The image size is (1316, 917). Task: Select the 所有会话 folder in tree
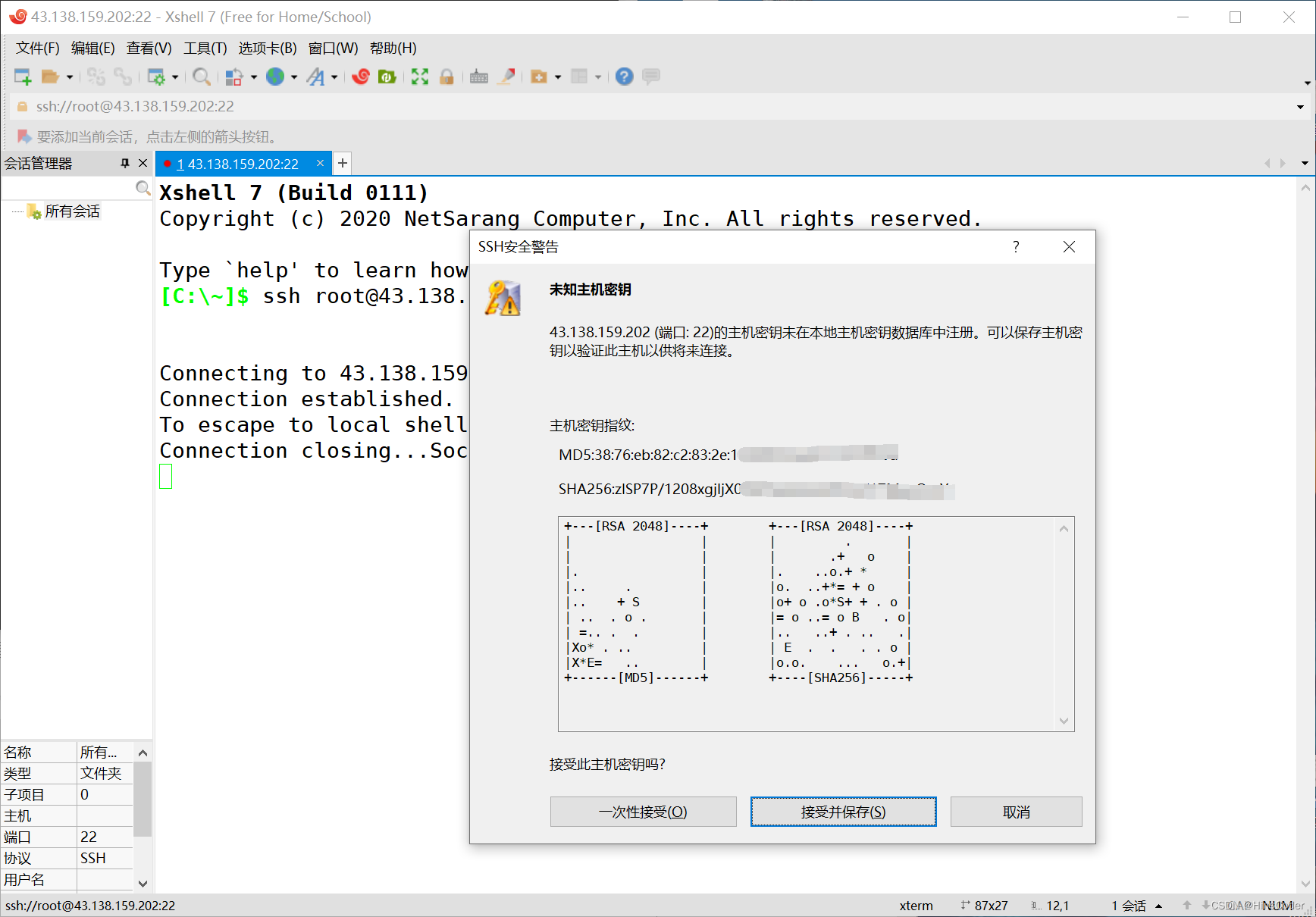(72, 211)
